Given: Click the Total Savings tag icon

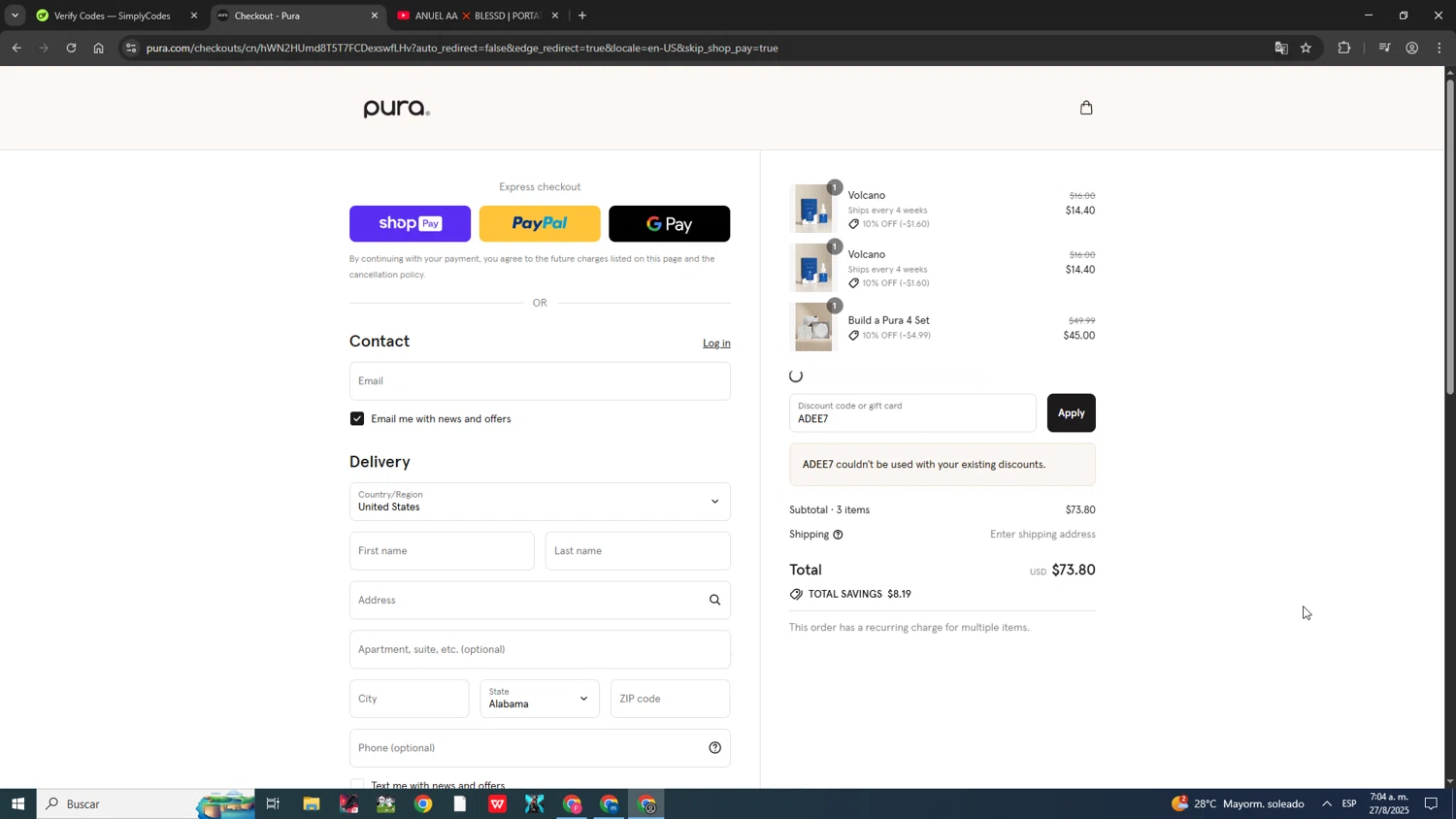Looking at the screenshot, I should 796,595.
